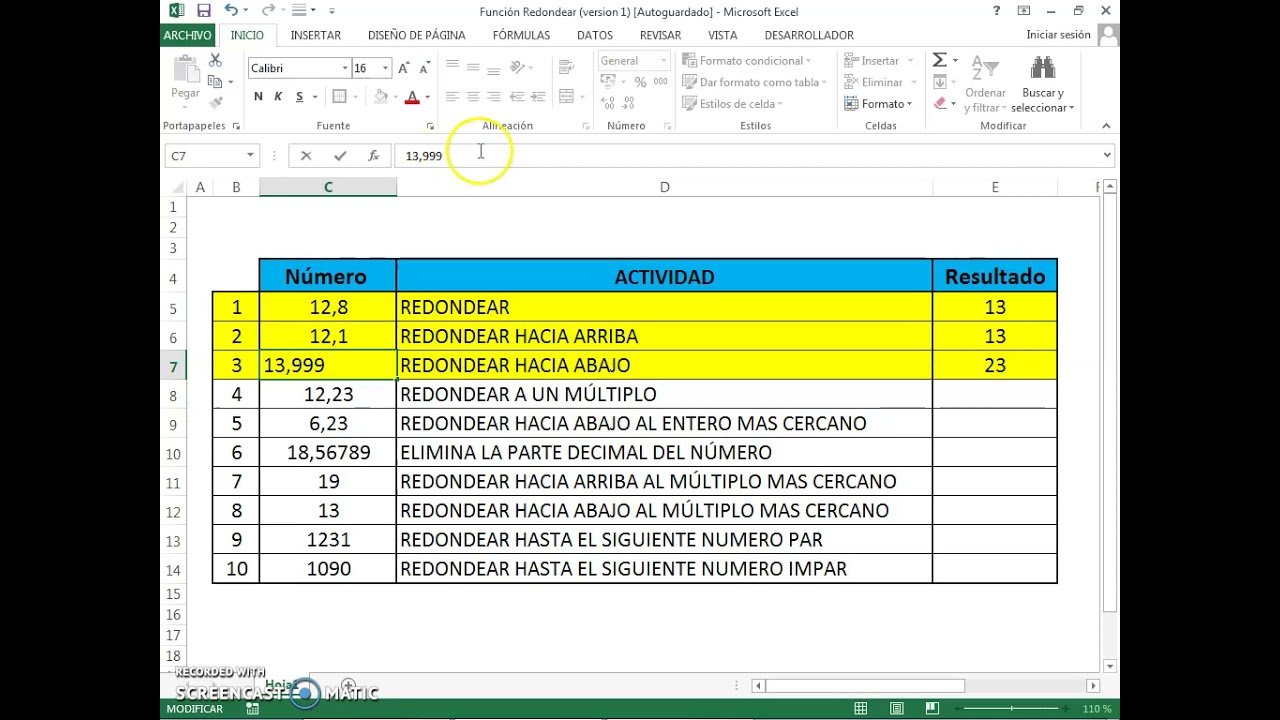Apply fill color with the paint bucket
This screenshot has height=720, width=1280.
[x=380, y=97]
